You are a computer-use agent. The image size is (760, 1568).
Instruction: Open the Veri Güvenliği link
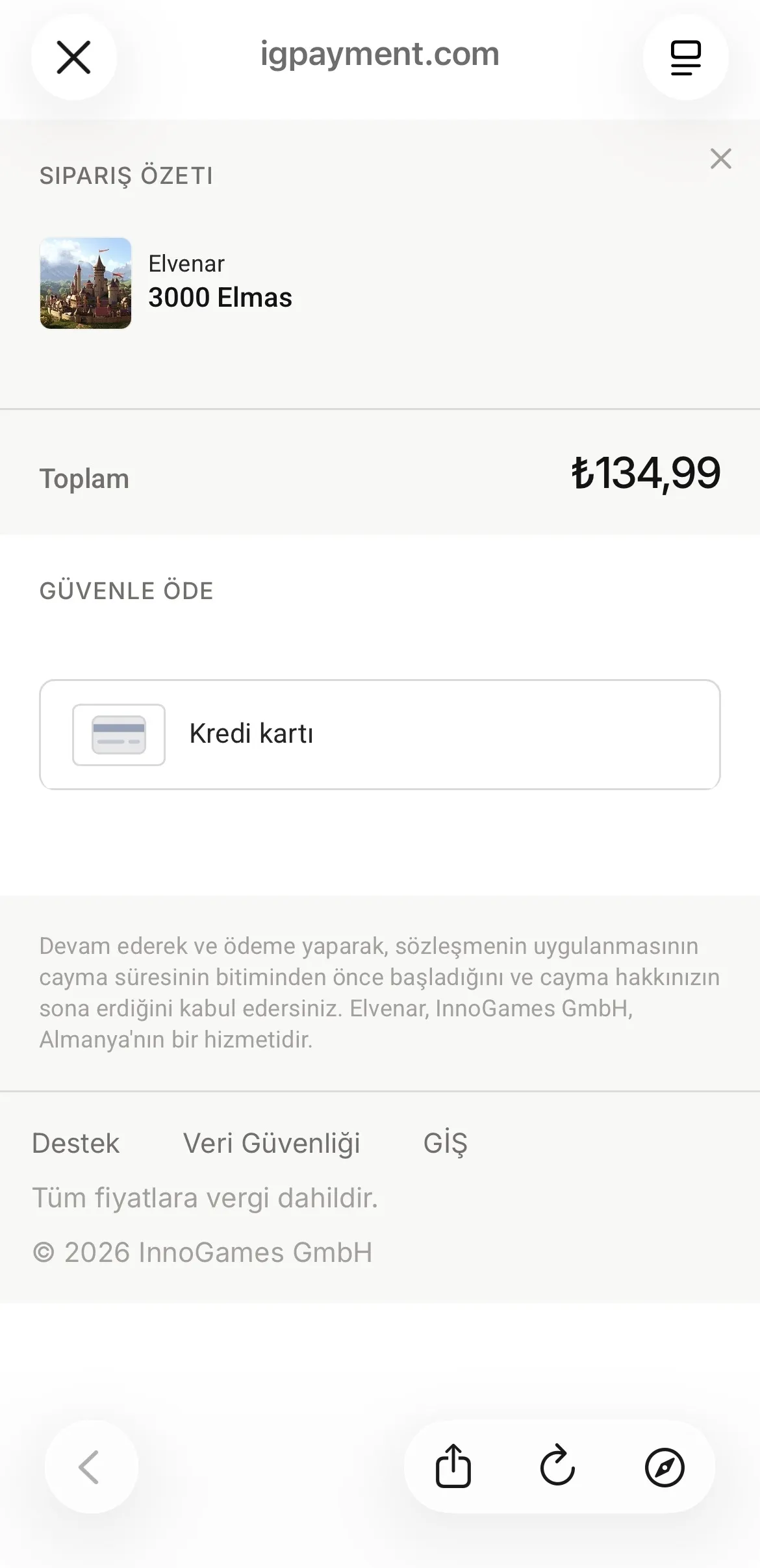(x=272, y=1144)
